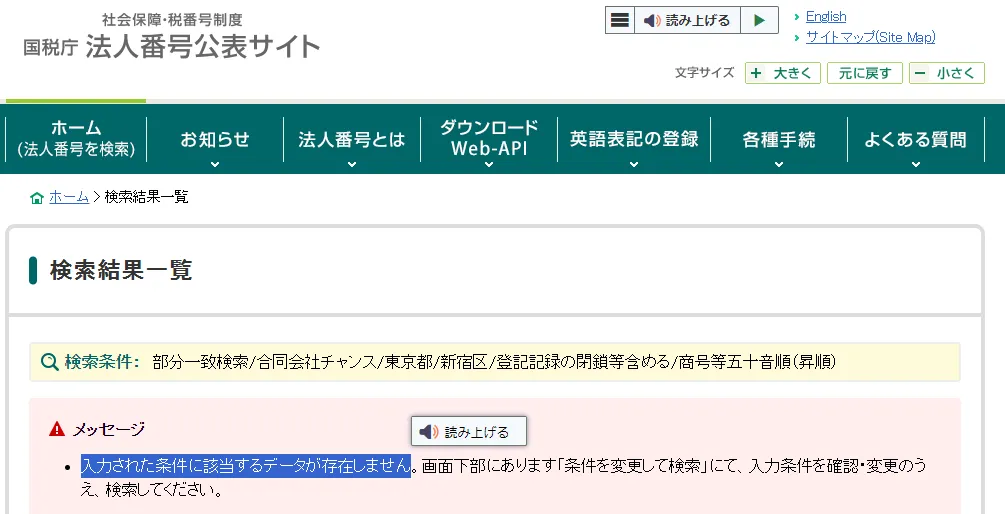Follow the ホーム breadcrumb link
1005x514 pixels.
(69, 197)
